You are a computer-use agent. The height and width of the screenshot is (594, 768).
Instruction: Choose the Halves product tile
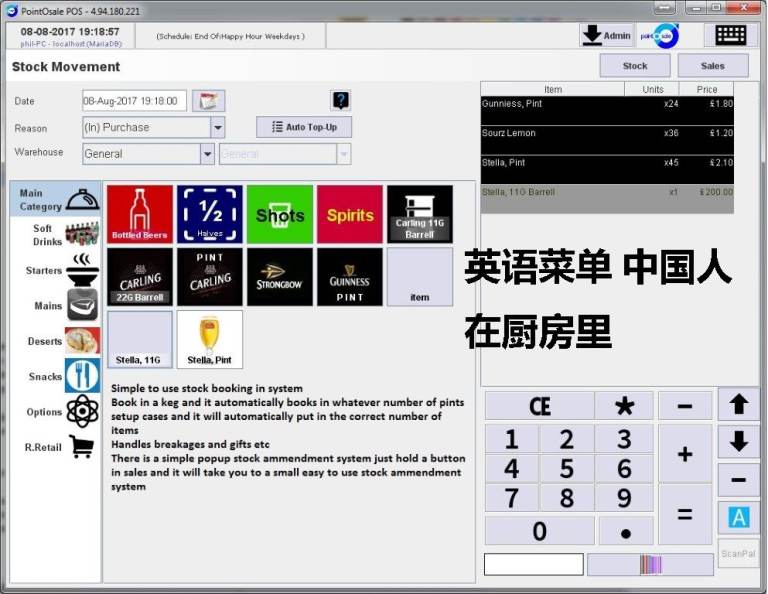(x=210, y=214)
